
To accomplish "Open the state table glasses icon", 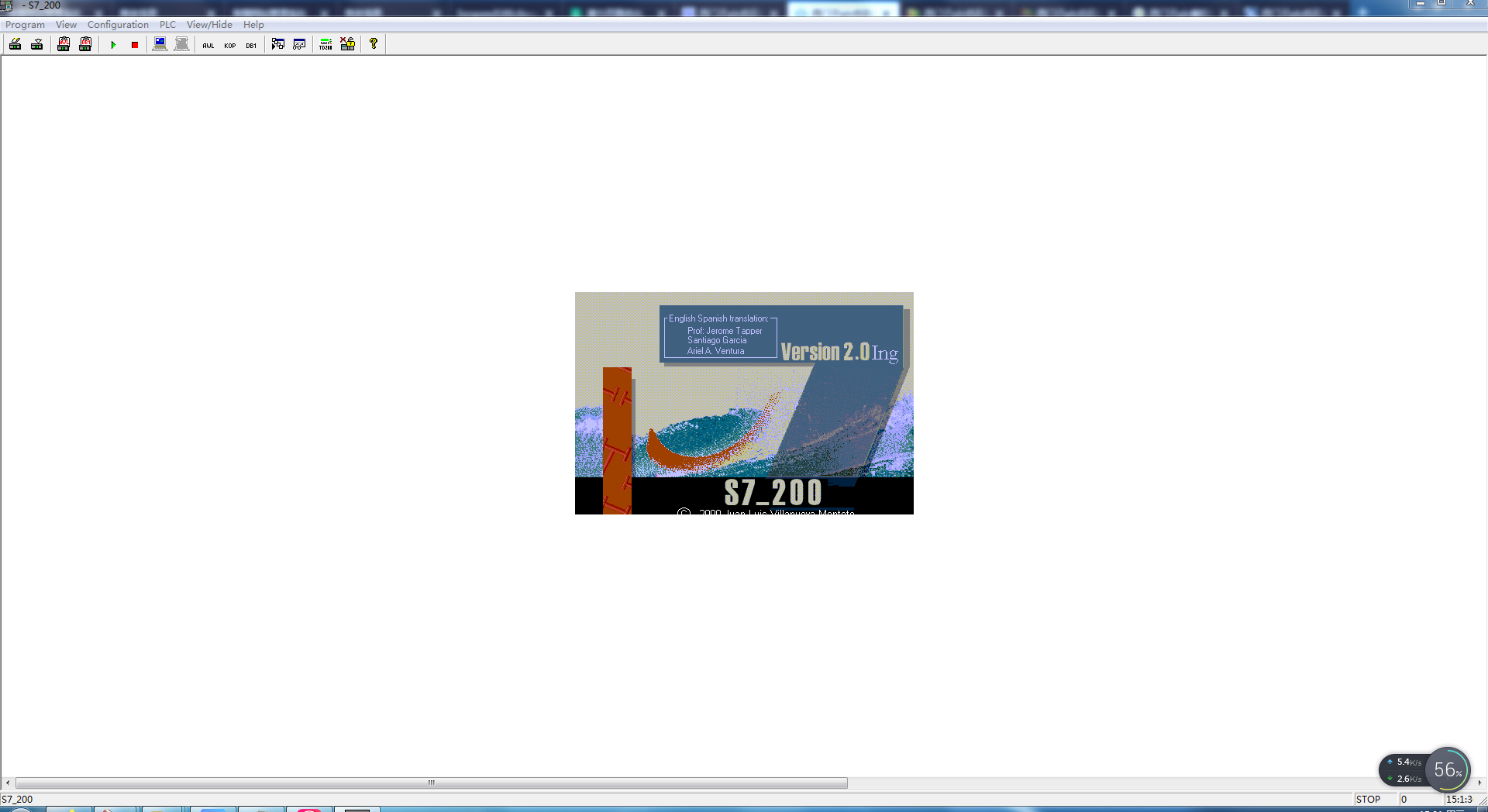I will point(299,44).
